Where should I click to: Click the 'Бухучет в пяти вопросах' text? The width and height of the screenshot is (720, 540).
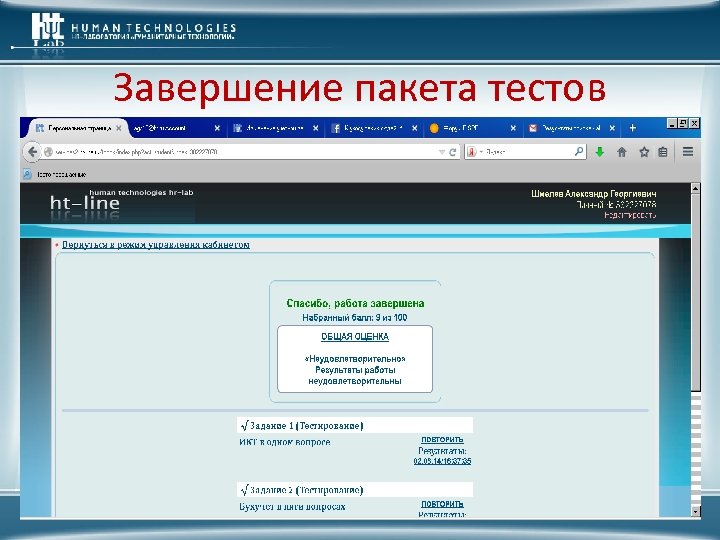(292, 507)
